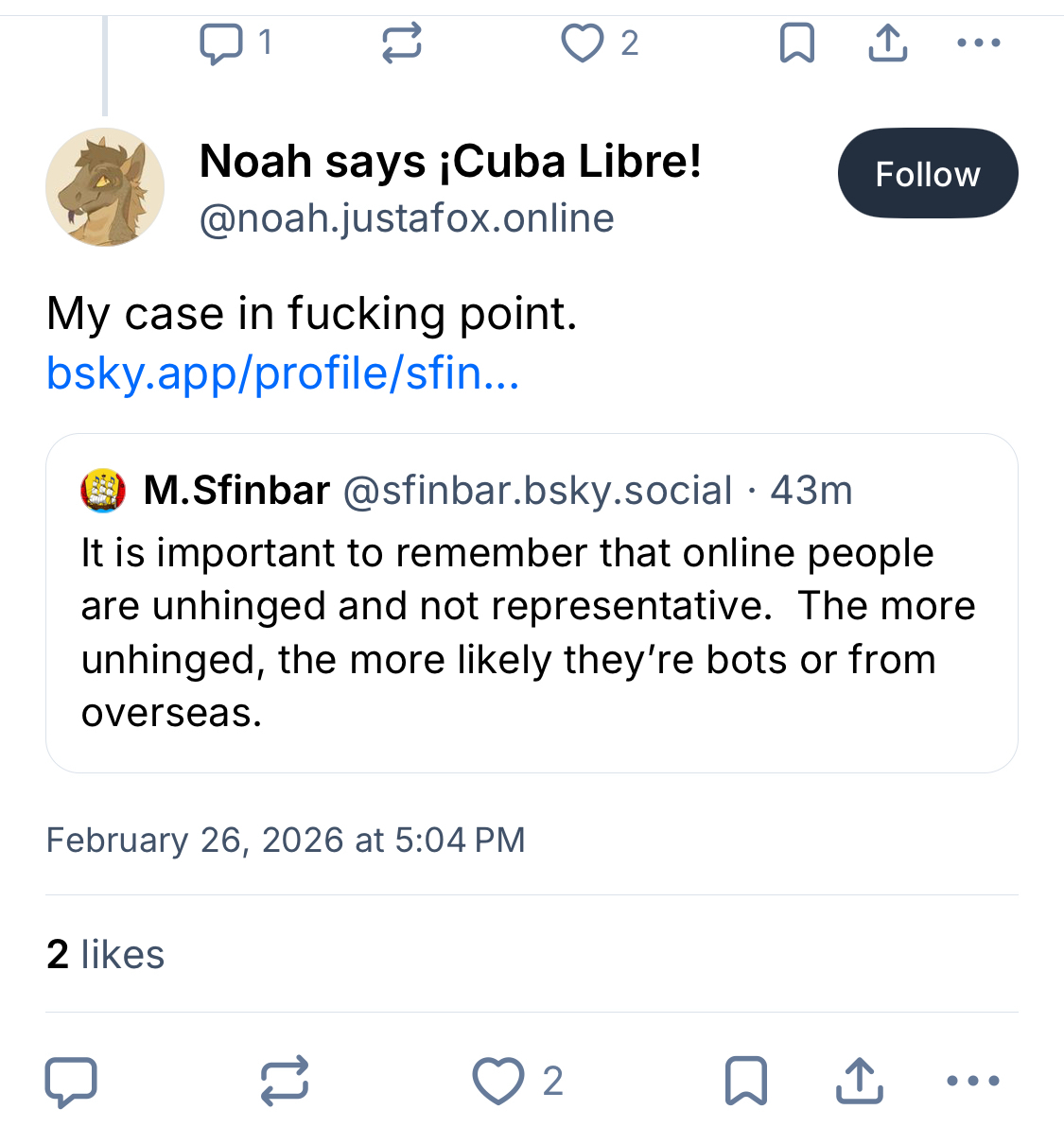
Task: Open M.Sfinbar's small avatar in quoted post
Action: [x=103, y=491]
